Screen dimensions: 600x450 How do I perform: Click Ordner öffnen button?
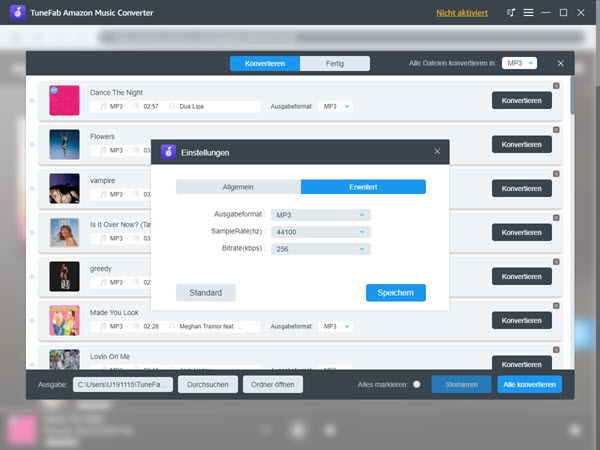click(x=273, y=385)
